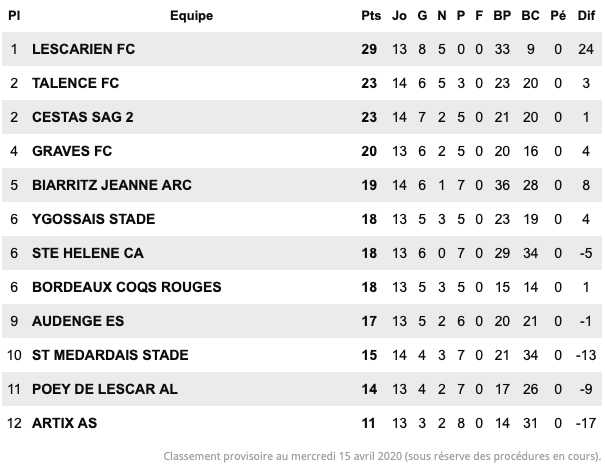Click the BC column header

530,15
